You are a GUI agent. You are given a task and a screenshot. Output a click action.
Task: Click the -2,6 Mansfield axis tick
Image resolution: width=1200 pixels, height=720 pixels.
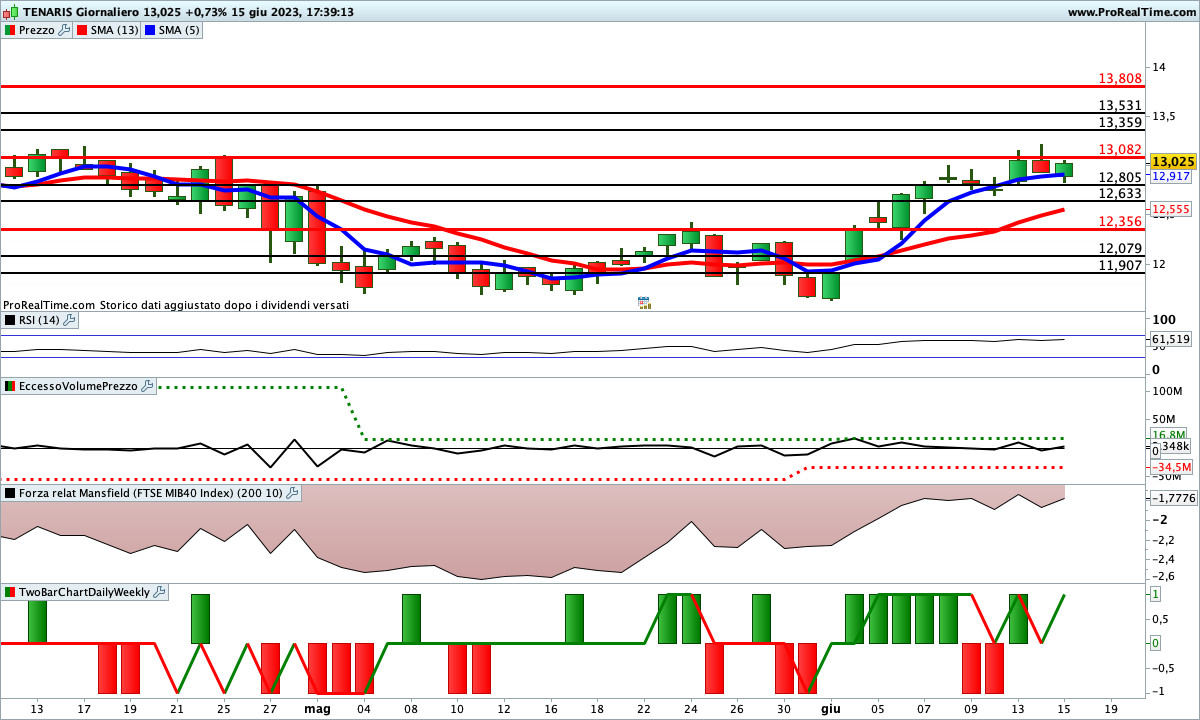pyautogui.click(x=1163, y=576)
